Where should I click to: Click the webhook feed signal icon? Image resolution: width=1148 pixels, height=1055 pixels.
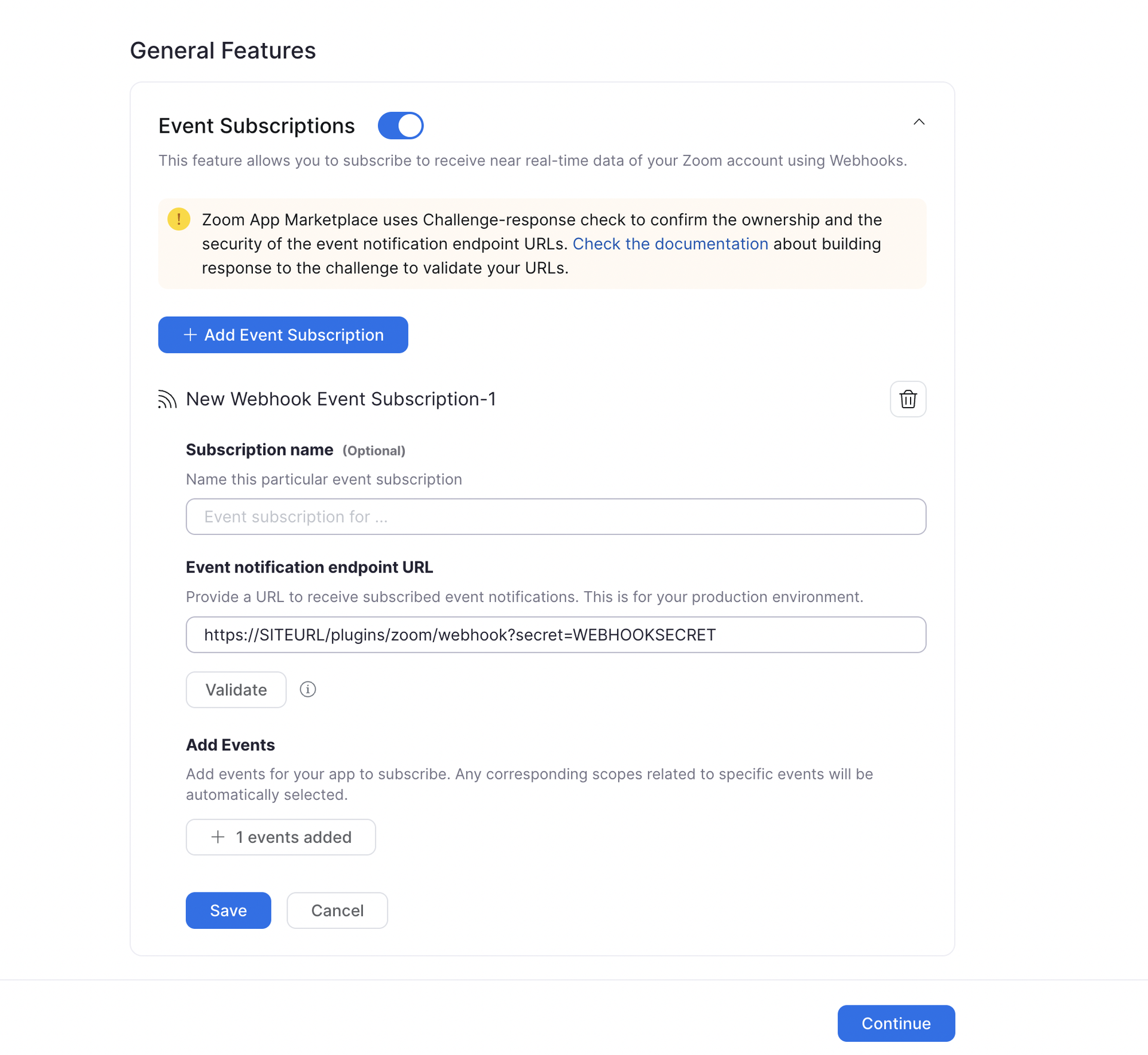click(167, 399)
